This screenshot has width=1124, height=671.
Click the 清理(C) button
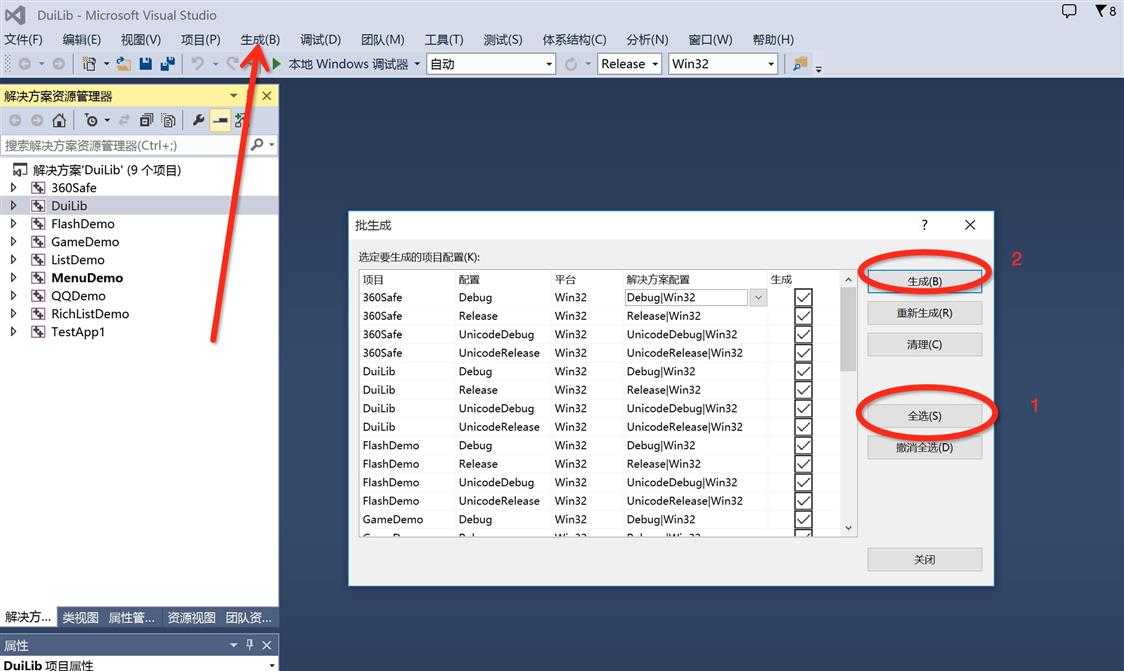click(x=925, y=345)
